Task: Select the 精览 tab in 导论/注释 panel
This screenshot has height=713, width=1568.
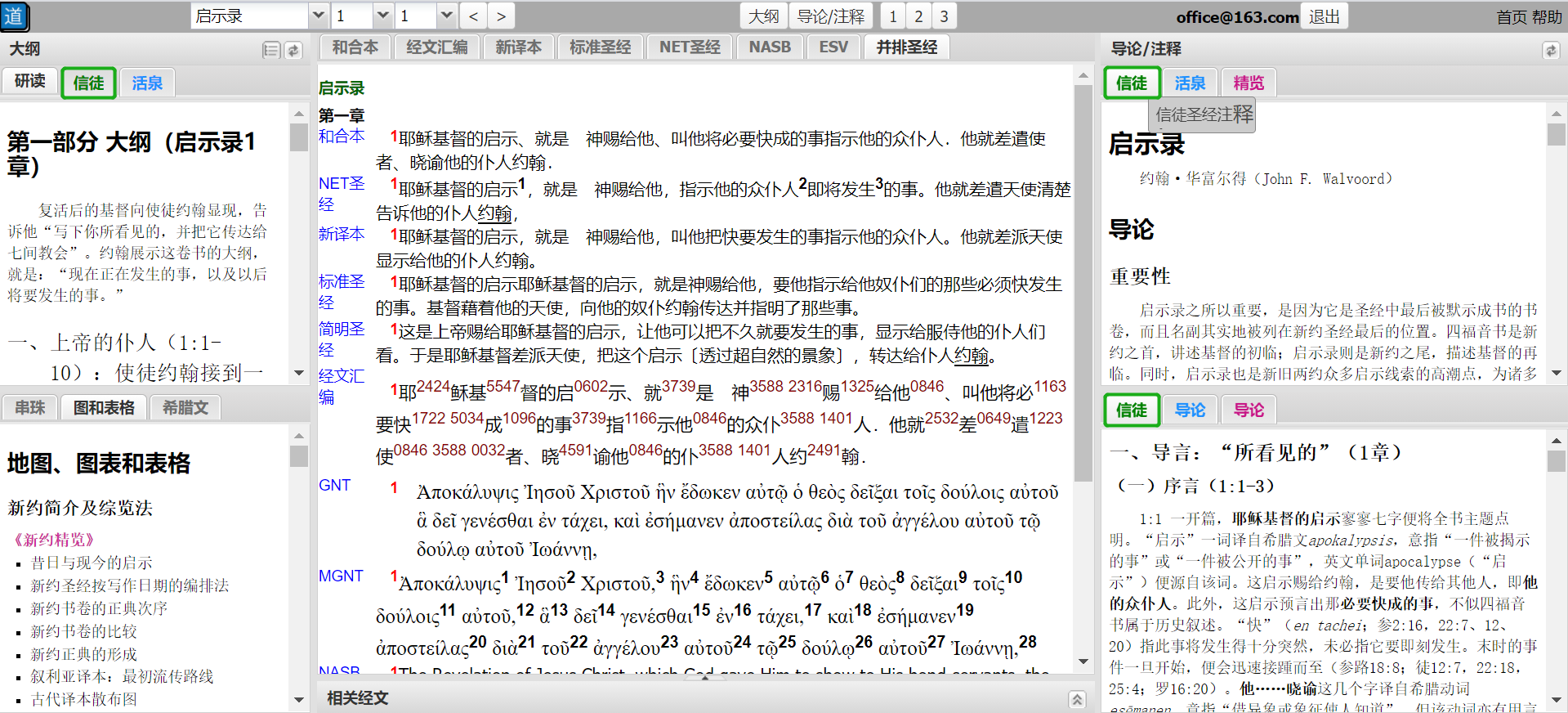Action: point(1248,83)
